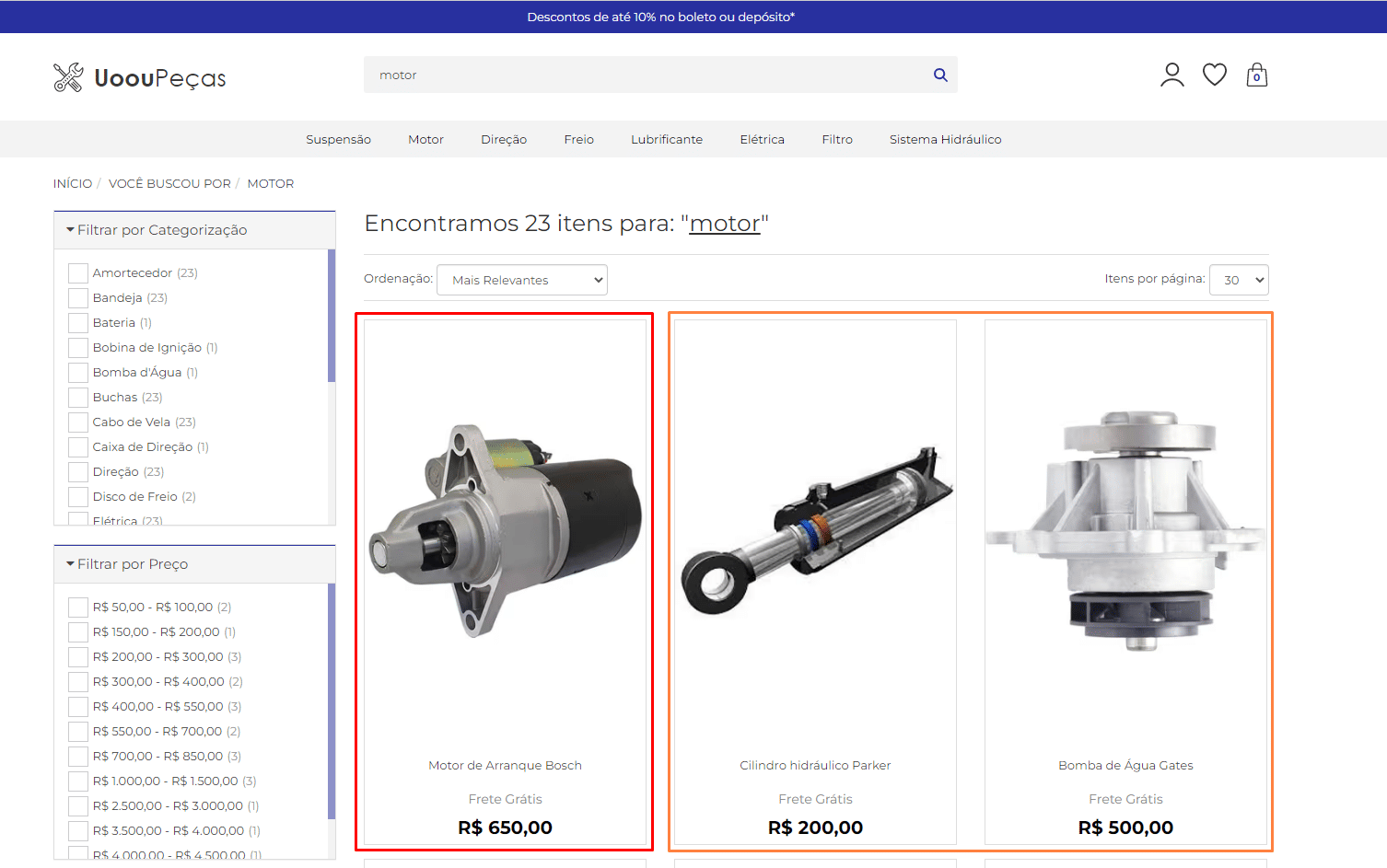This screenshot has height=868, width=1387.
Task: Click the UoouPeças logo
Action: click(x=140, y=78)
